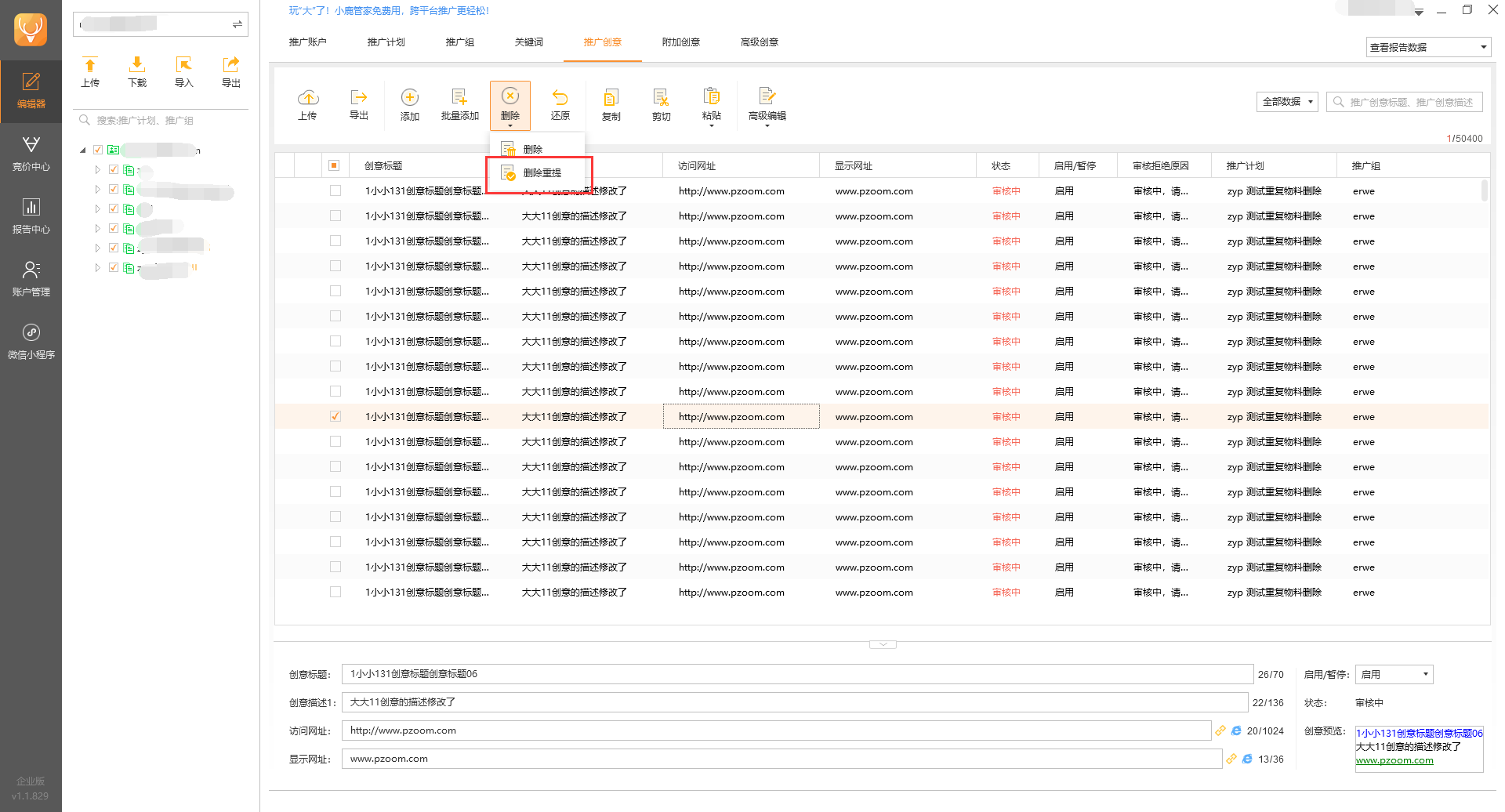Switch to the 附加创意 tab
Viewport: 1505px width, 812px height.
680,42
